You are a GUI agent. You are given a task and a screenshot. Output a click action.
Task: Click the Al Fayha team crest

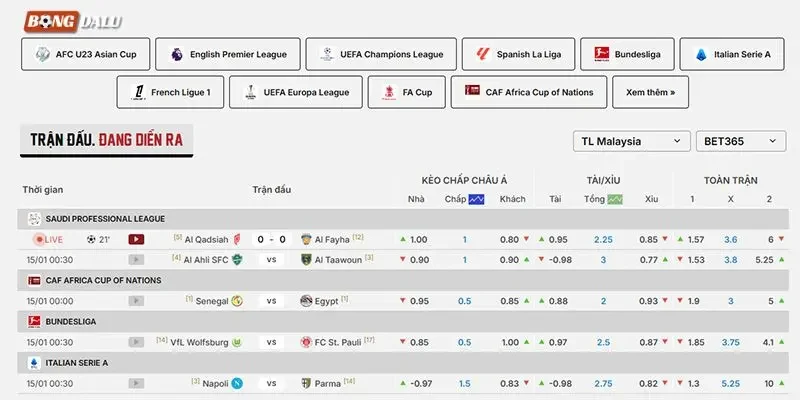pyautogui.click(x=306, y=239)
